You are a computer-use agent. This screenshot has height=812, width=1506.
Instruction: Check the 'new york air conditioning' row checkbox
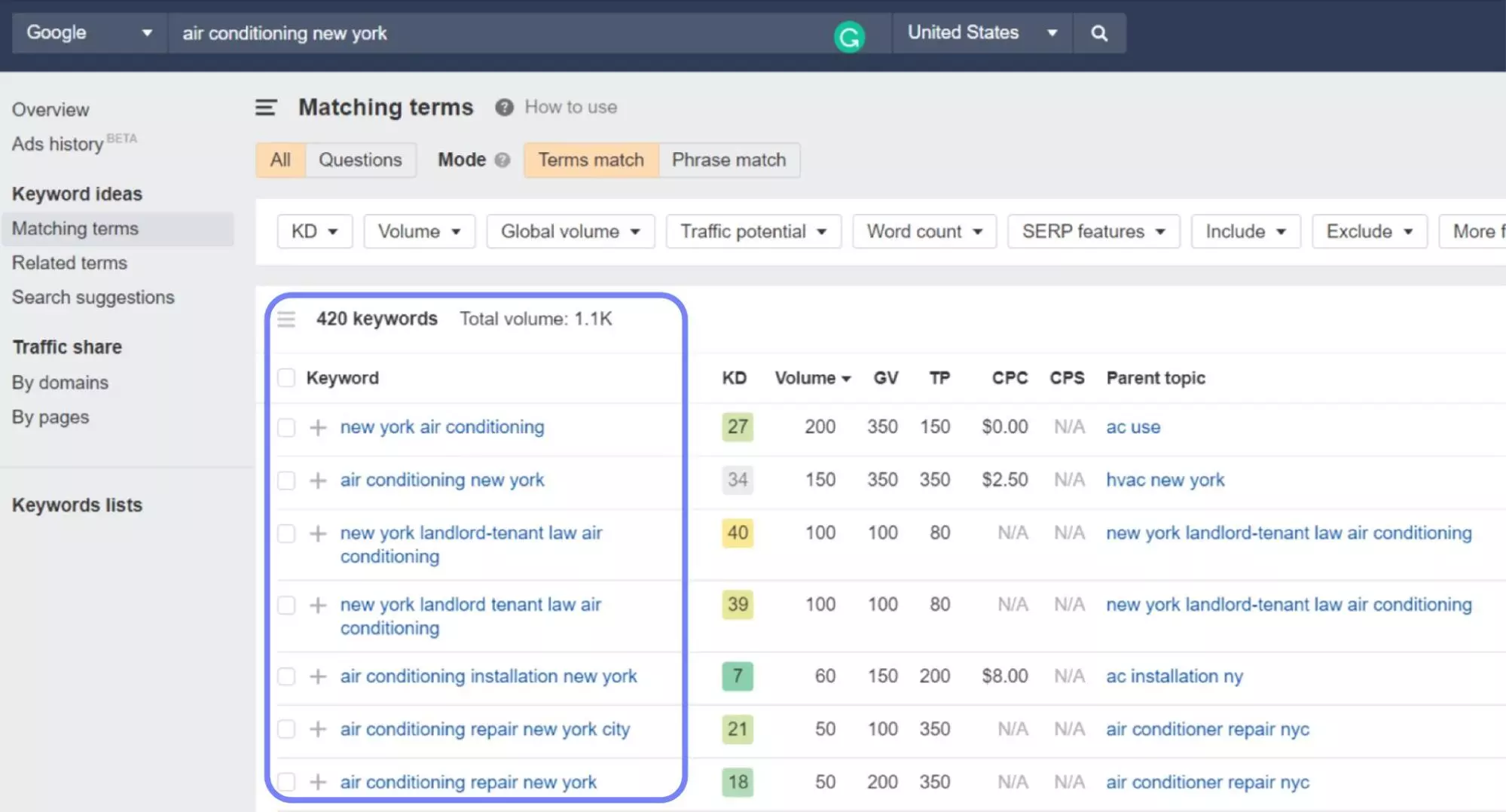[286, 428]
